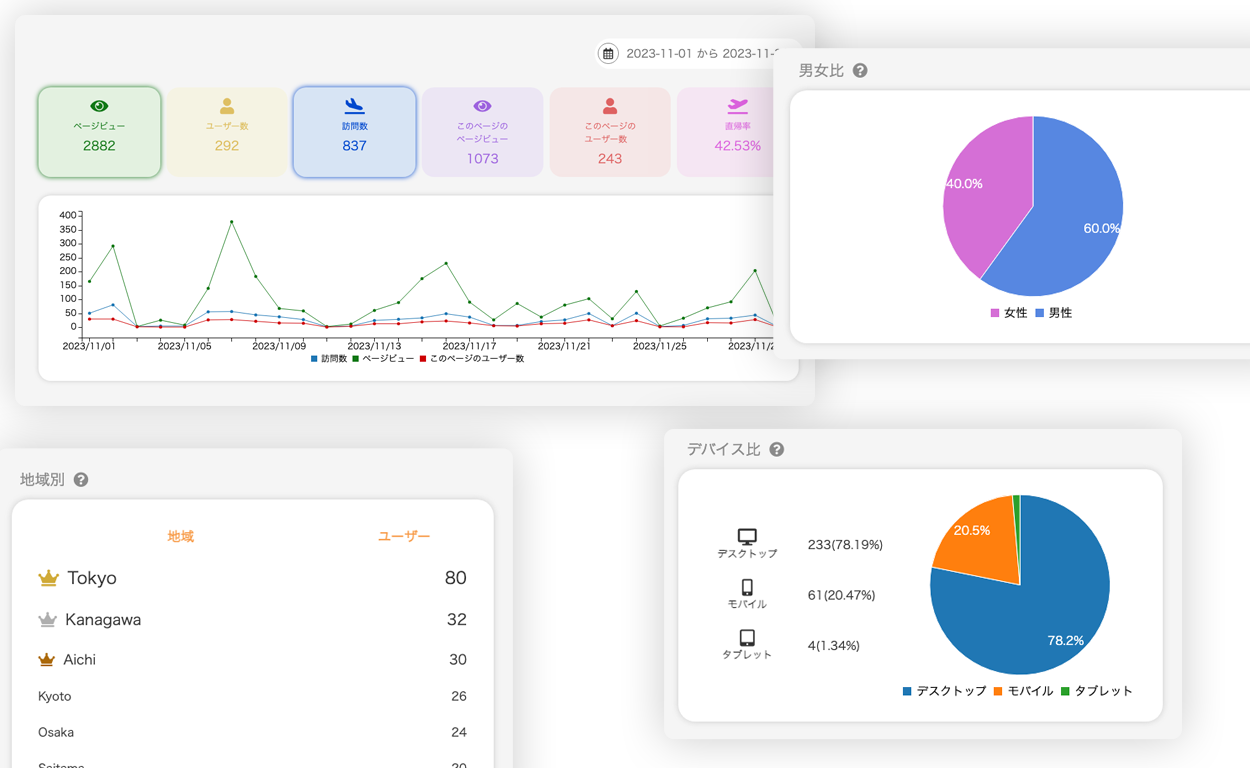1250x768 pixels.
Task: Click the airplane icon on the 訪問数 card
Action: 354,105
